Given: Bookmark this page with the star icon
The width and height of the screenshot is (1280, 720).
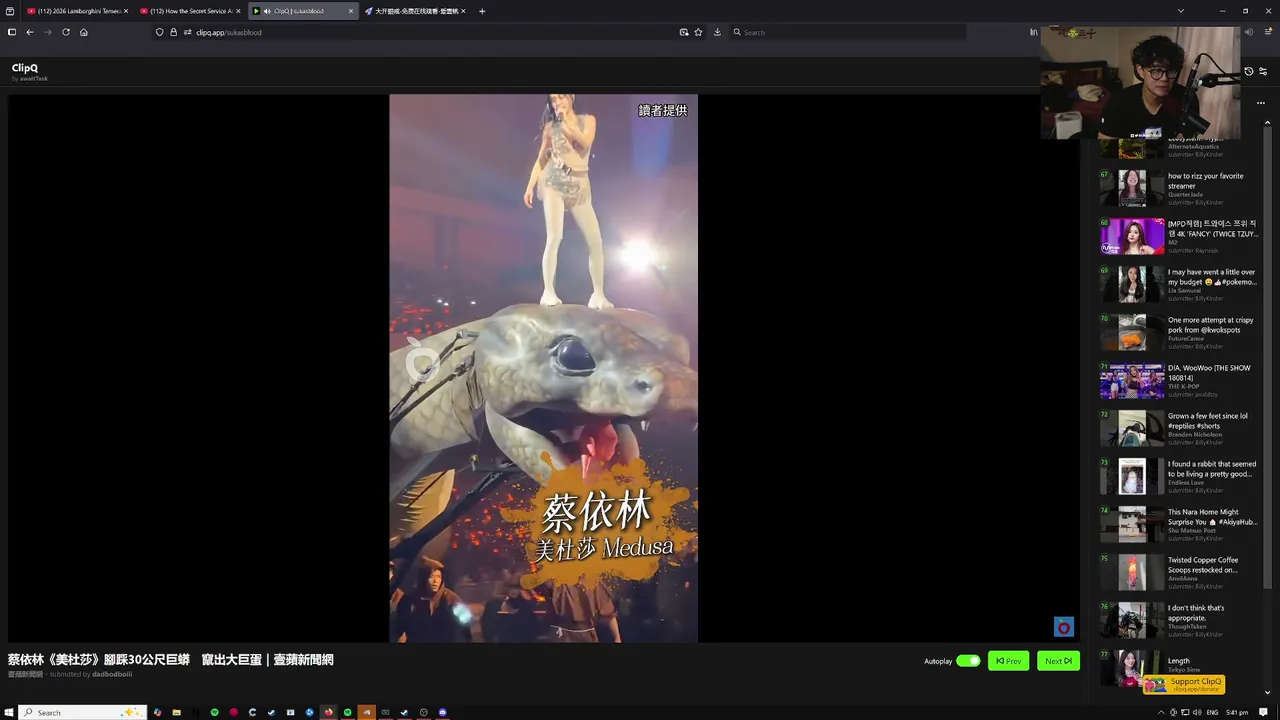Looking at the screenshot, I should coord(698,32).
